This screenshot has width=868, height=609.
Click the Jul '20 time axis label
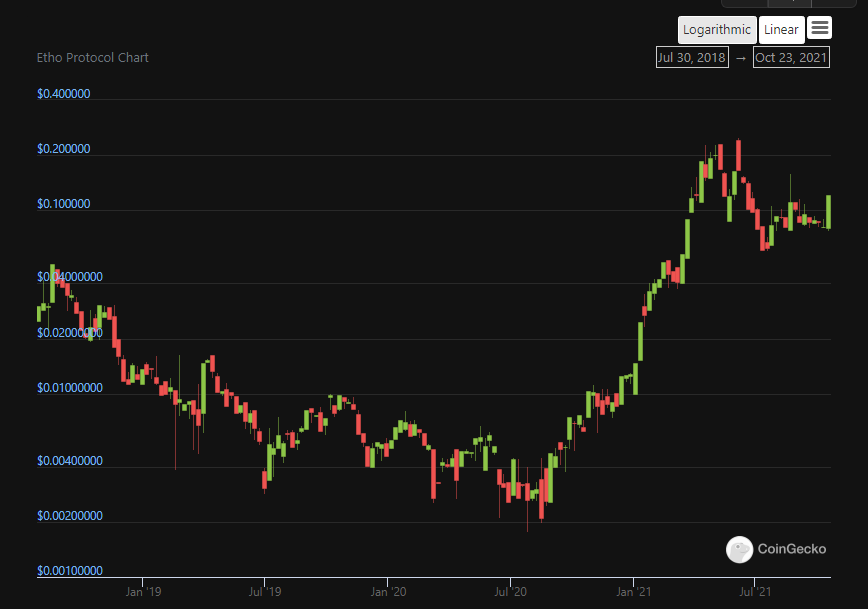pyautogui.click(x=510, y=592)
